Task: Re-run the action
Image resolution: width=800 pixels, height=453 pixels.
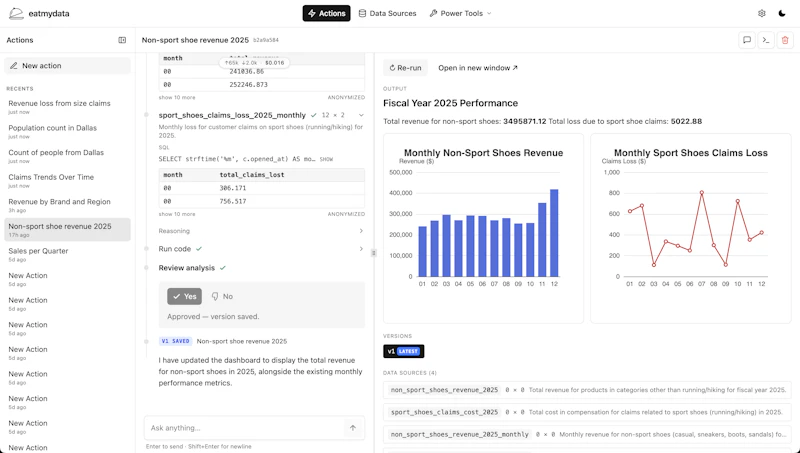Action: pos(406,68)
